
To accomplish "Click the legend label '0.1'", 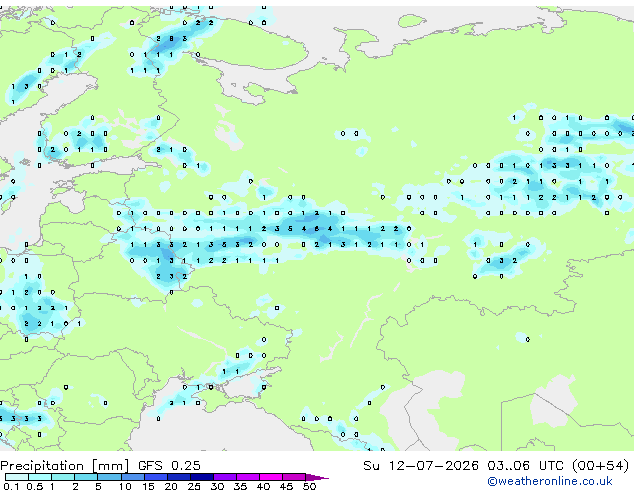I will coord(12,486).
